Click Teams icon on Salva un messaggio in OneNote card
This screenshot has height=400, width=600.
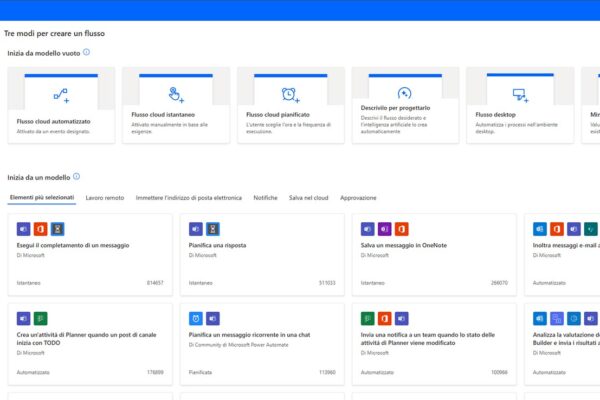tap(367, 229)
